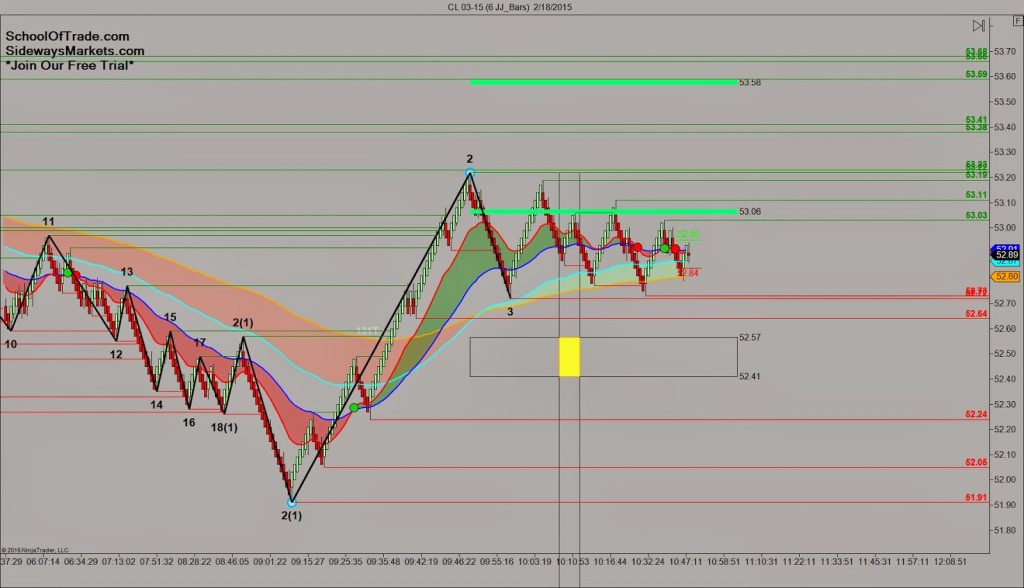This screenshot has width=1024, height=588.
Task: Select wave label 12
Action: [x=116, y=355]
